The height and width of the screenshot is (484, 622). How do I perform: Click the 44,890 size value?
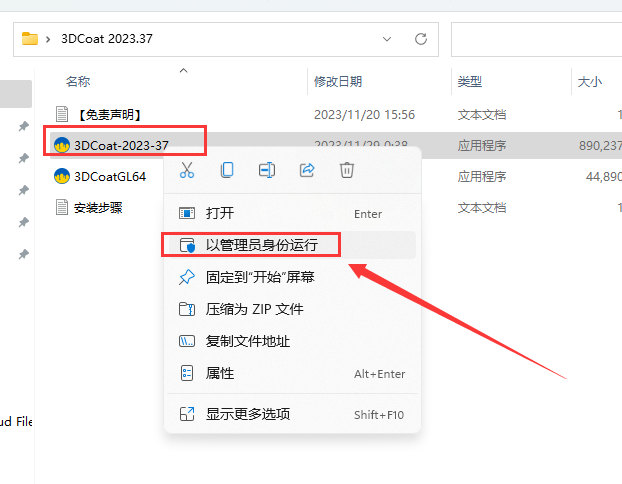(x=604, y=177)
